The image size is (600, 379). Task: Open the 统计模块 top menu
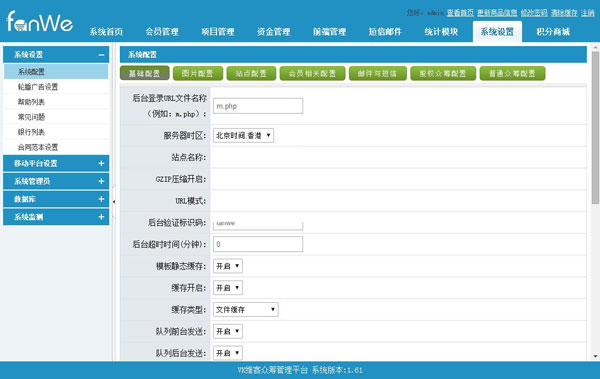(x=441, y=32)
